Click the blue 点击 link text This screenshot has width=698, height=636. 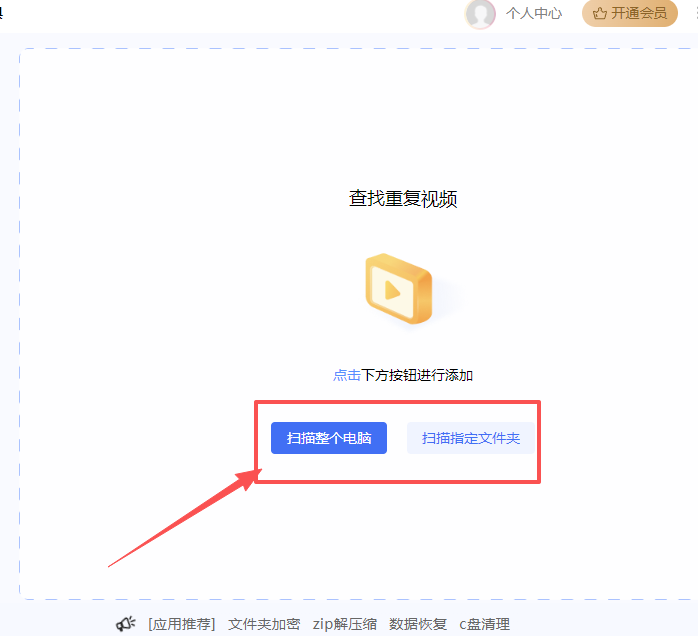pos(347,376)
